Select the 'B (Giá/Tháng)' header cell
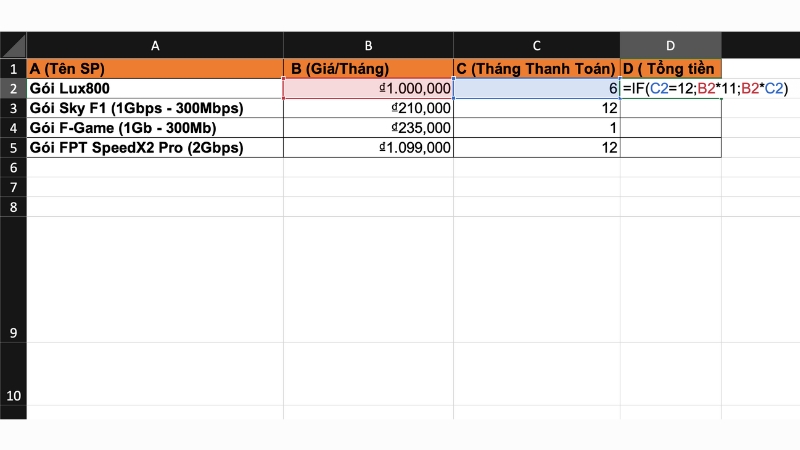 [368, 69]
